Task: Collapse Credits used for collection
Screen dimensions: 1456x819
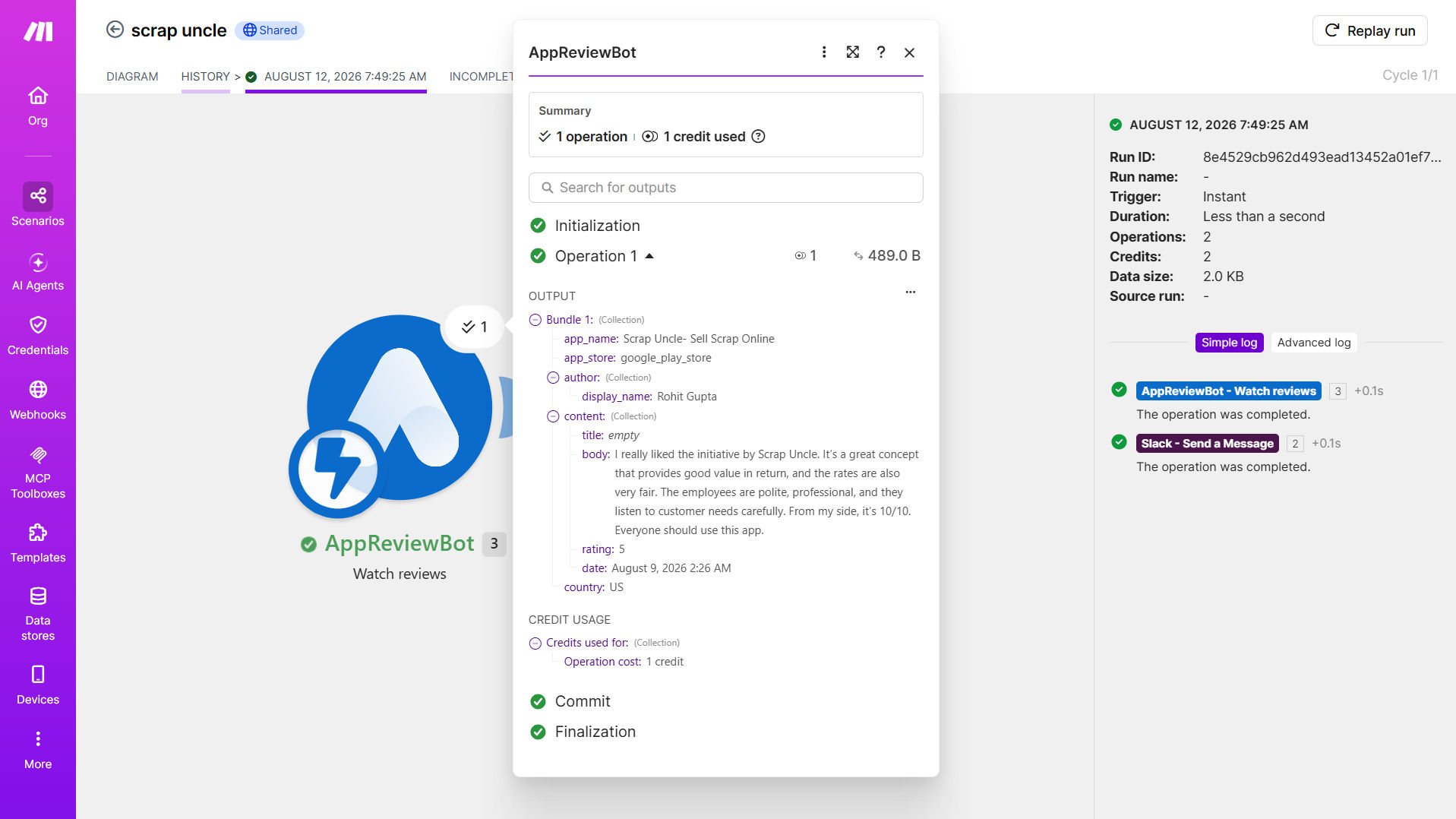Action: click(x=535, y=643)
